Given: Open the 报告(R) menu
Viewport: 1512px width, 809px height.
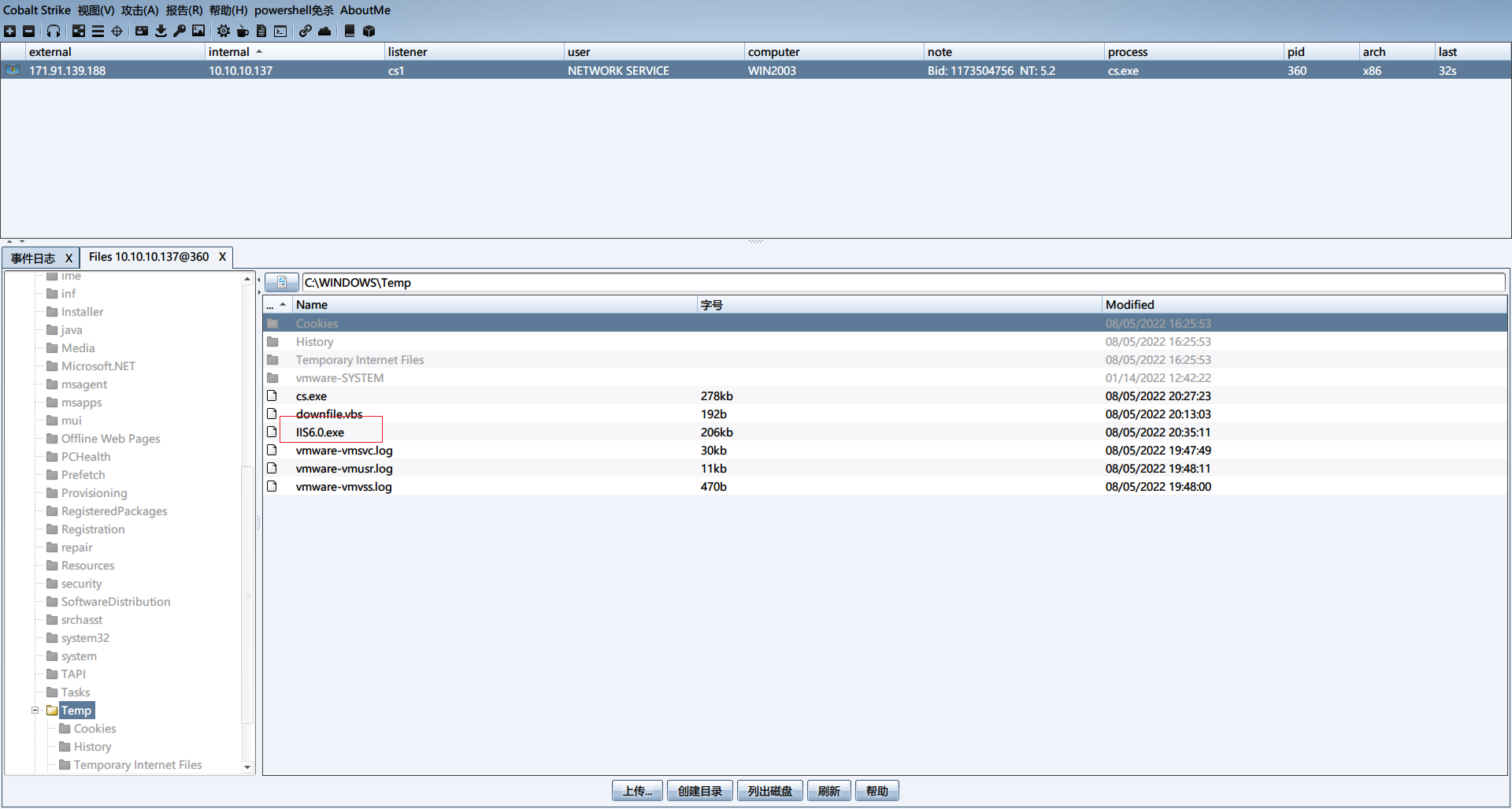Looking at the screenshot, I should (x=184, y=10).
